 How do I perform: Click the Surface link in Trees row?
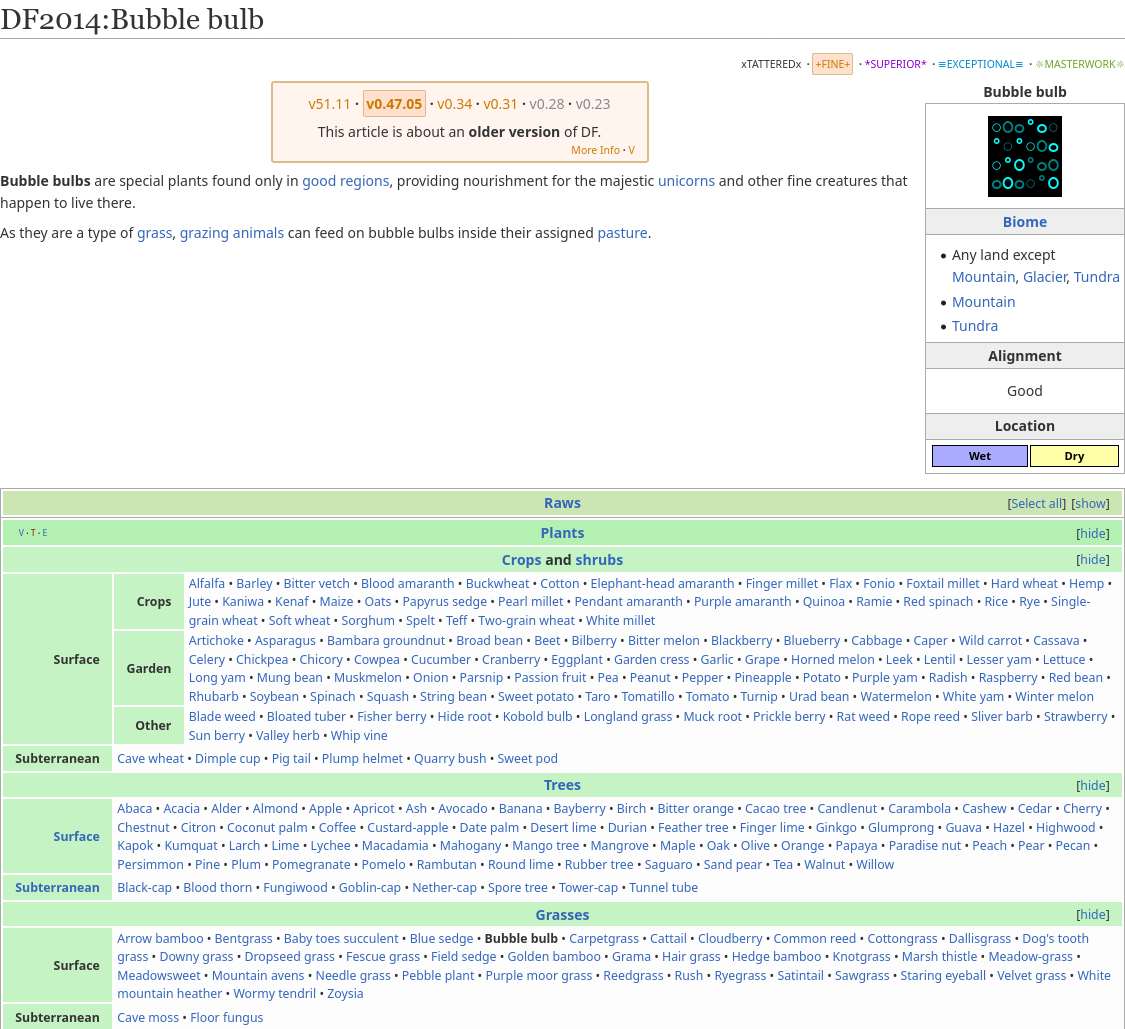pos(76,836)
